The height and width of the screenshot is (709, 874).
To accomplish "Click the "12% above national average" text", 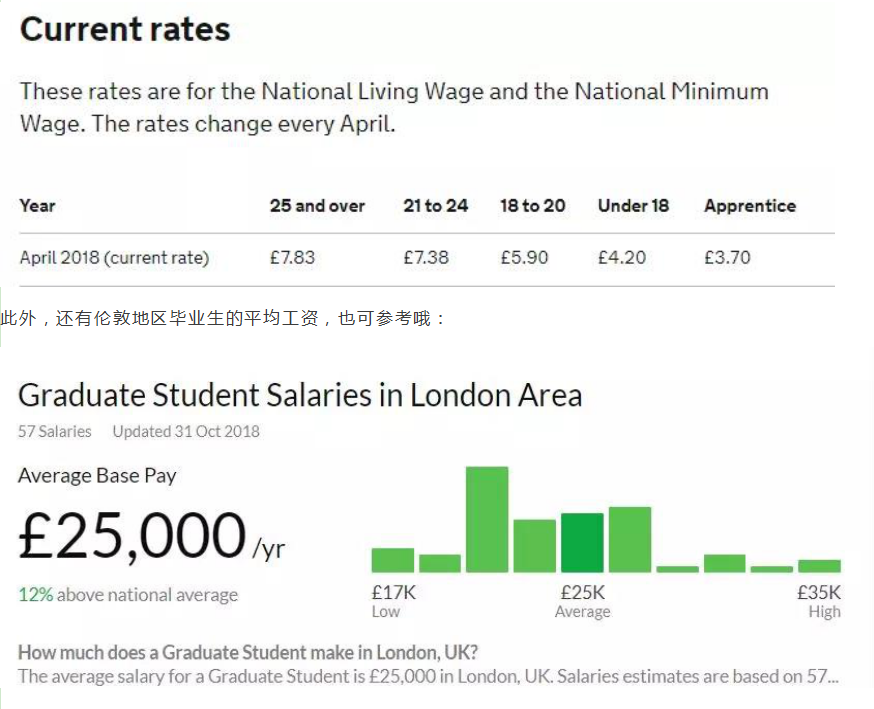I will tap(128, 595).
